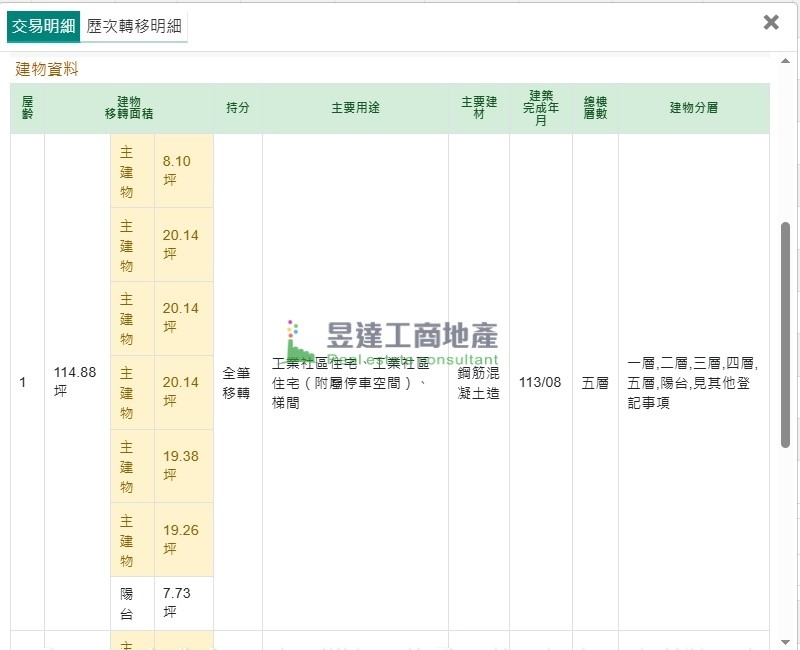Close the dialog with the X icon
The height and width of the screenshot is (650, 800).
click(x=771, y=22)
